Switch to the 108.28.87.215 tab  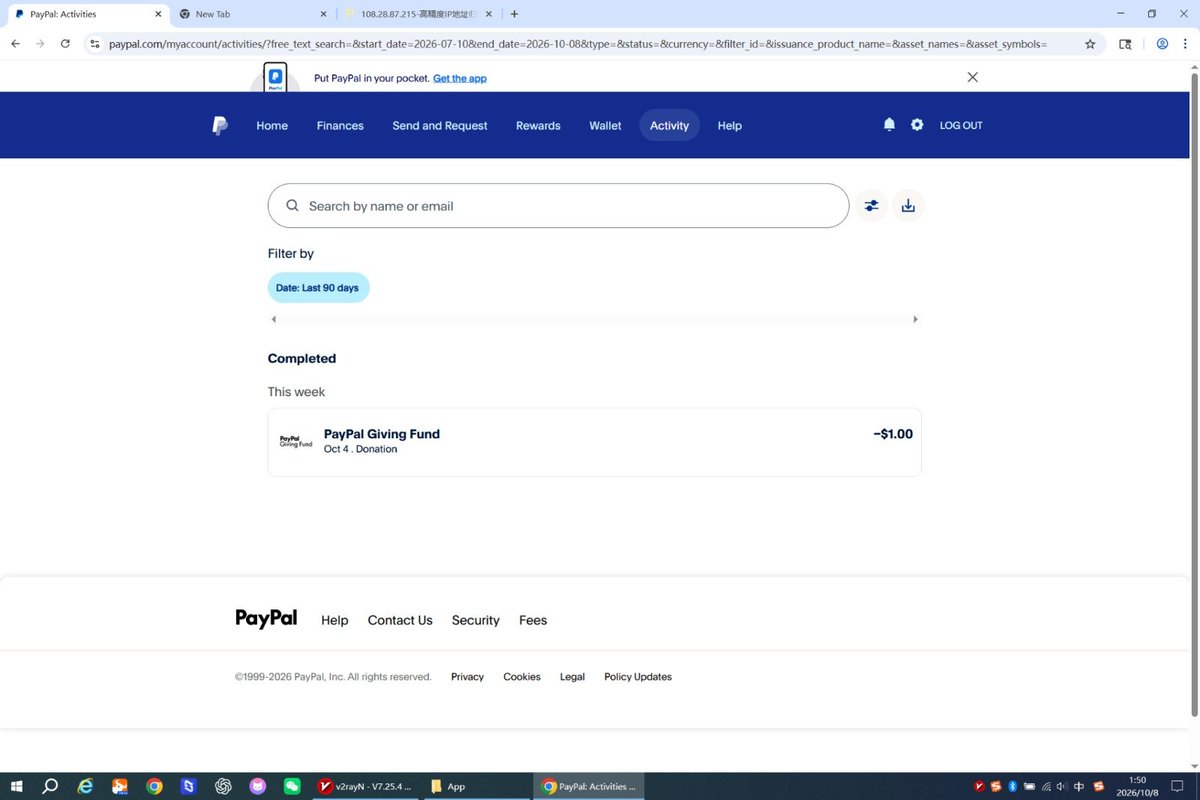coord(420,14)
